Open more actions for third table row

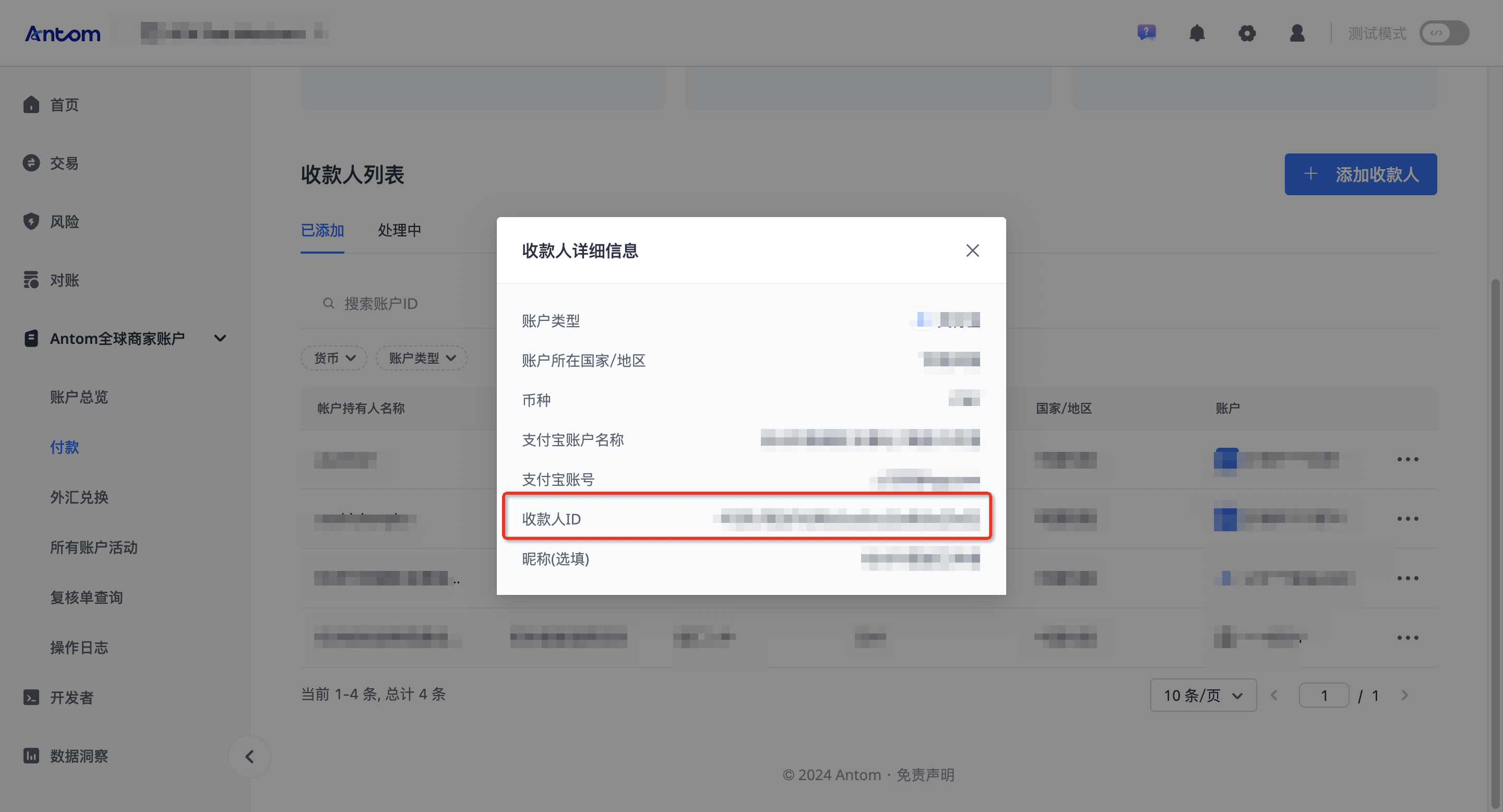click(x=1408, y=579)
